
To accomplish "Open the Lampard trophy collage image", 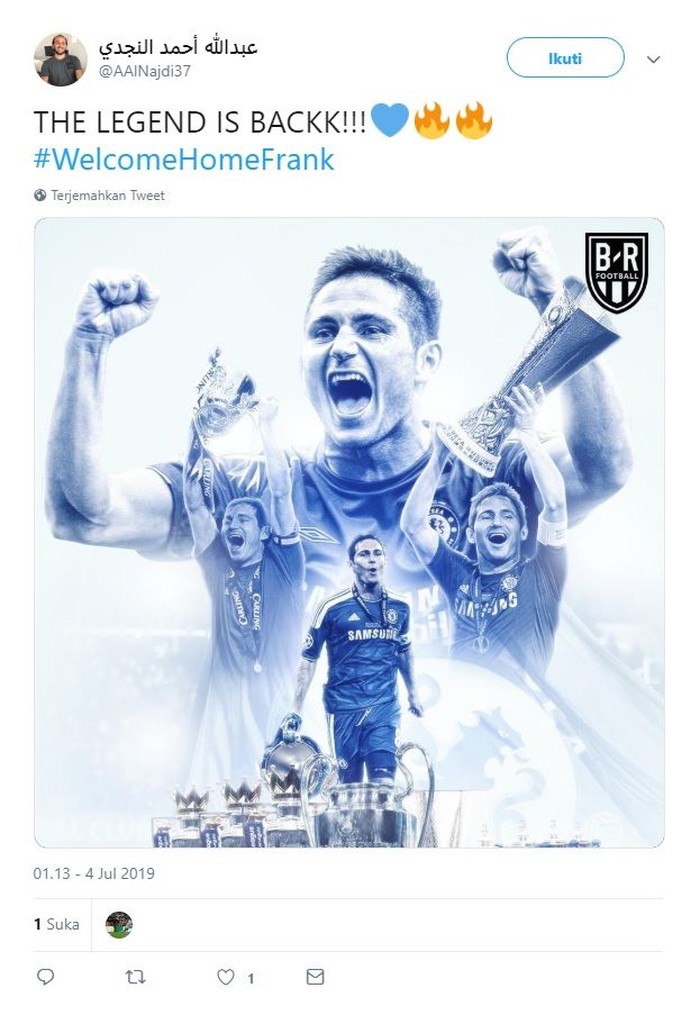I will point(349,533).
